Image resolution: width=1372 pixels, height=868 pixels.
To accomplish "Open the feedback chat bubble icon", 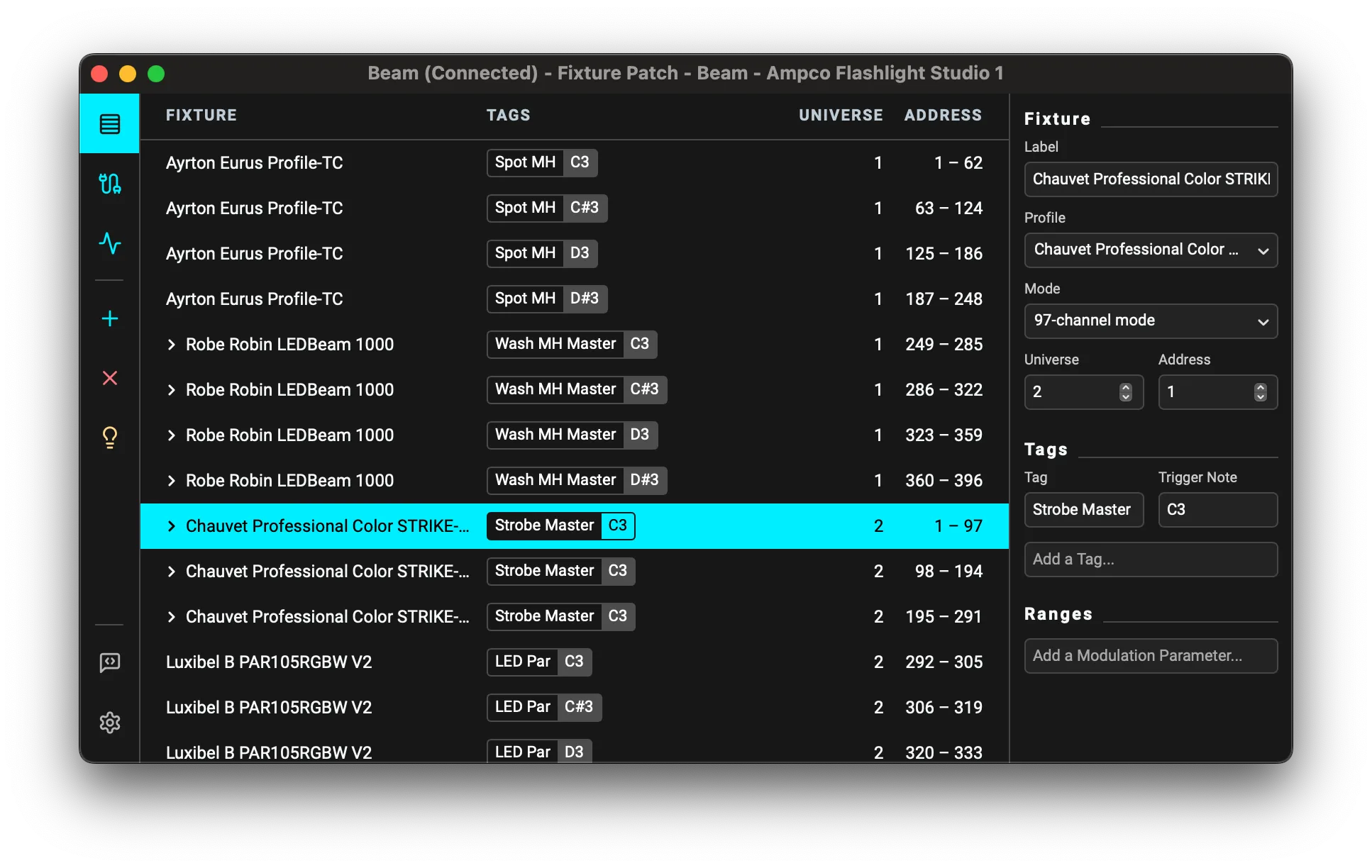I will (109, 663).
